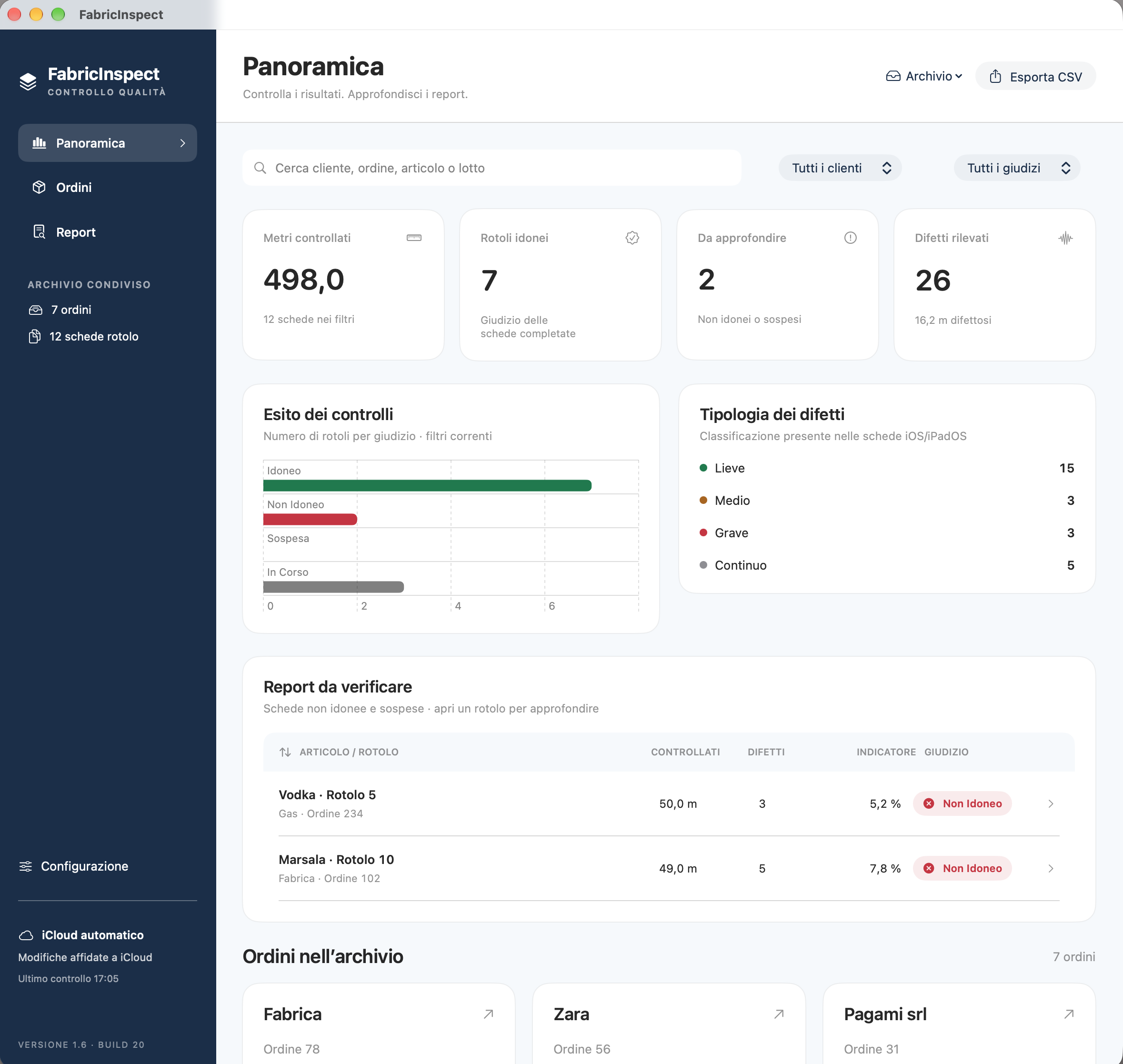Open the Archivio dropdown menu
Viewport: 1123px width, 1064px height.
(x=924, y=76)
